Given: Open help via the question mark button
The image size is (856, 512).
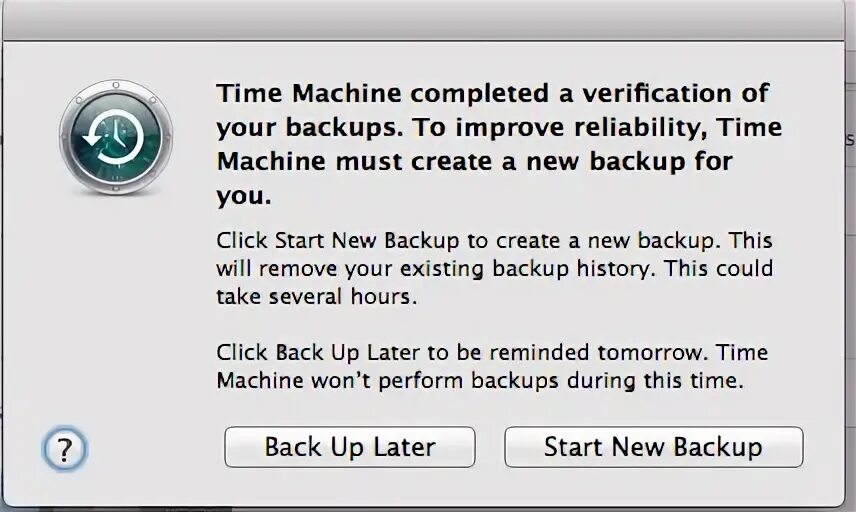Looking at the screenshot, I should tap(65, 449).
